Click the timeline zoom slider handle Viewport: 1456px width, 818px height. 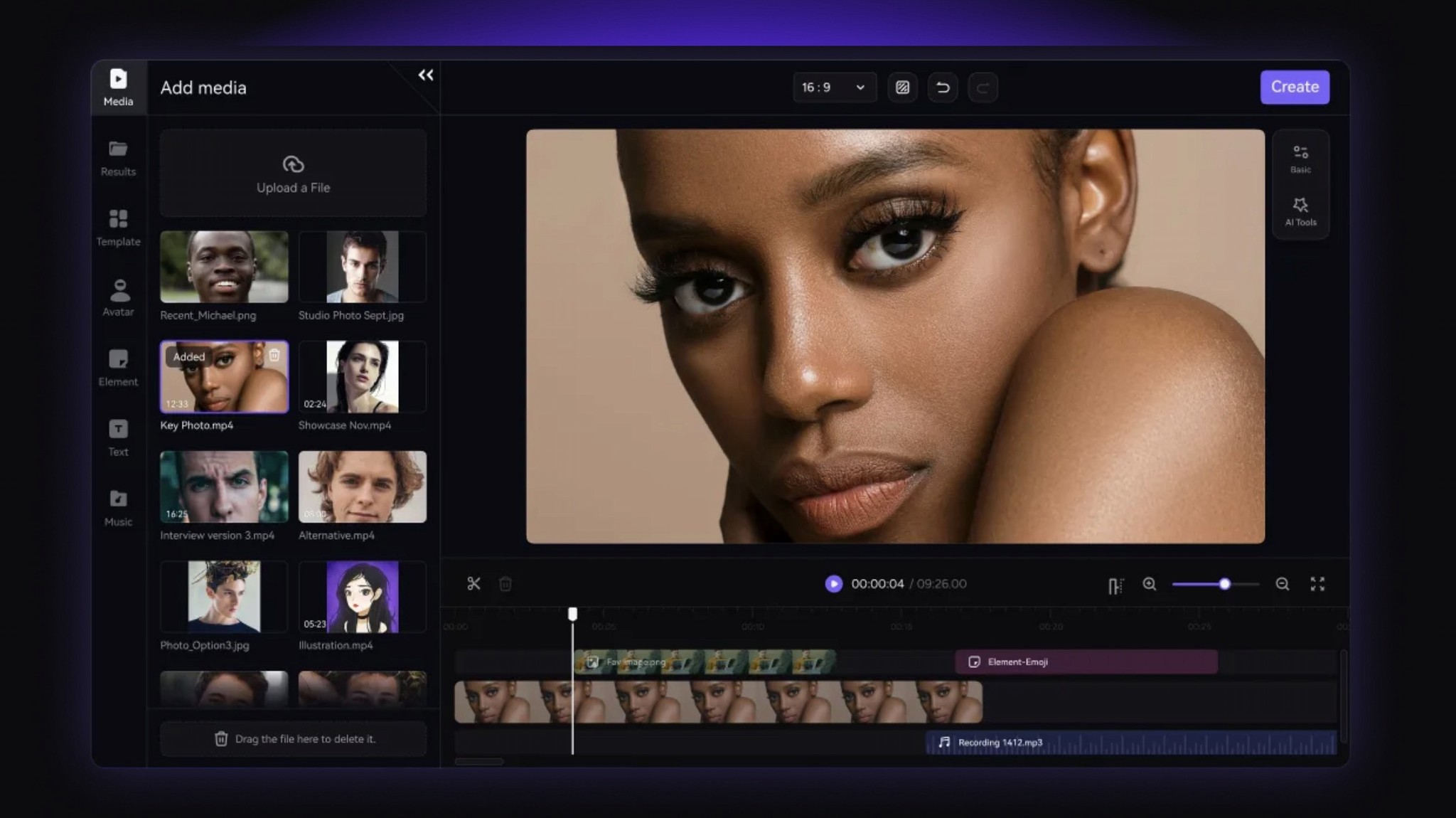click(x=1224, y=584)
